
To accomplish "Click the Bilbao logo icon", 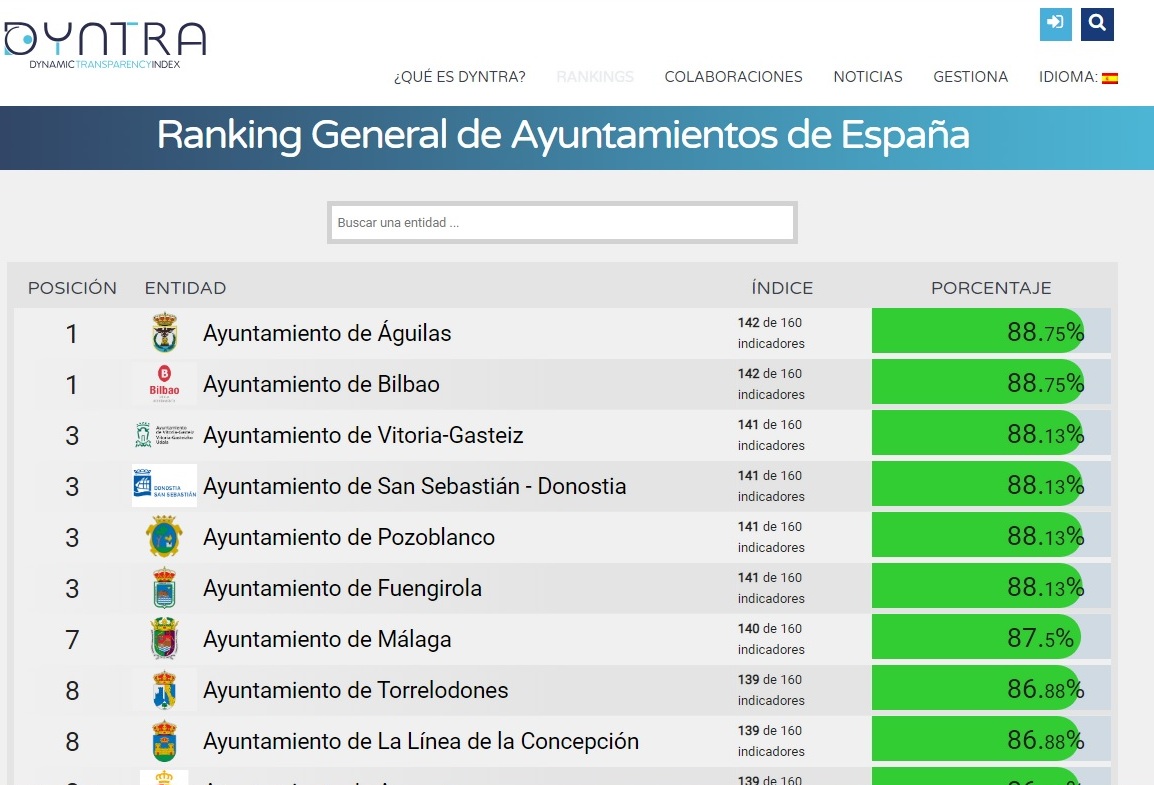I will 164,382.
